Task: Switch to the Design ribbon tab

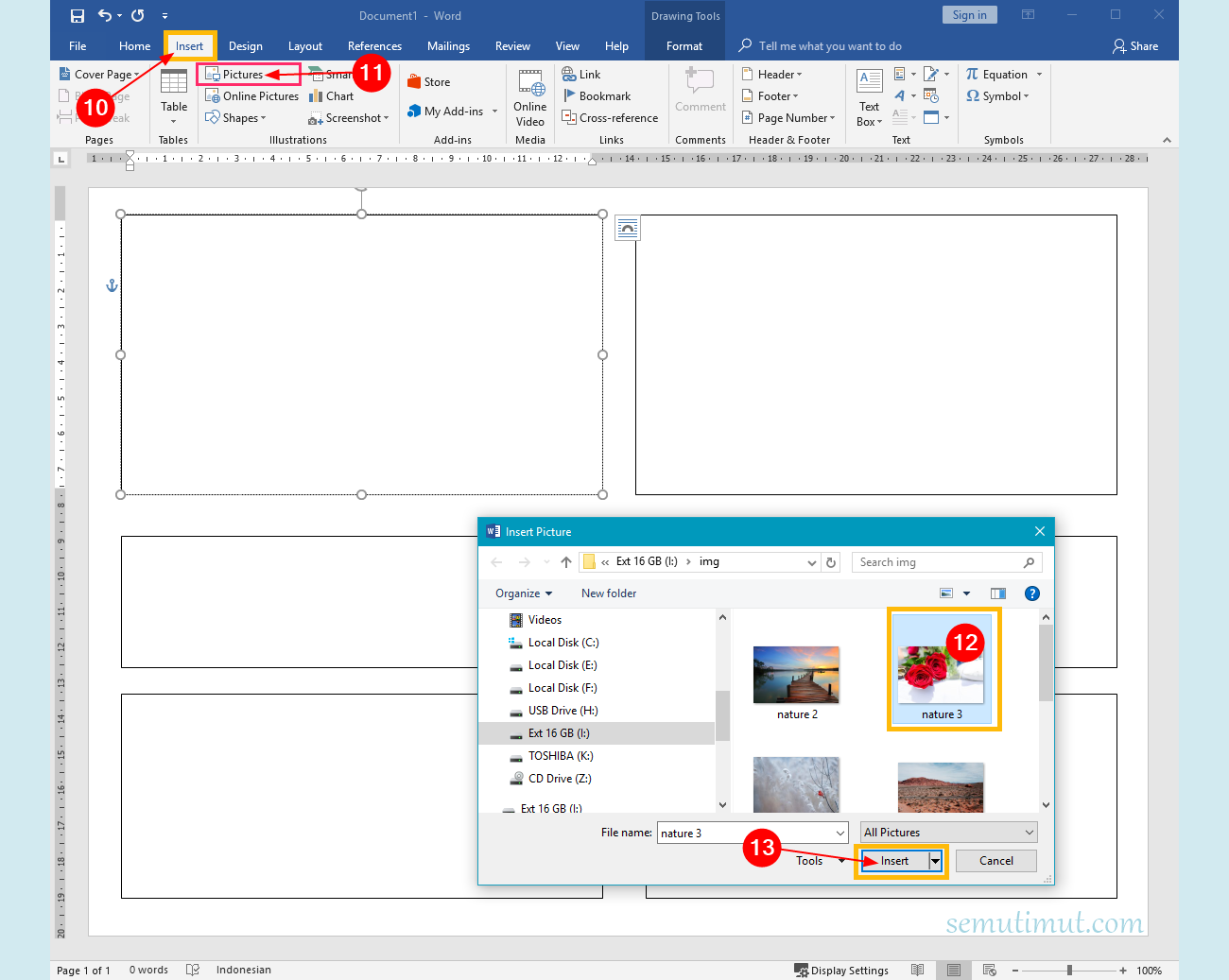Action: point(246,45)
